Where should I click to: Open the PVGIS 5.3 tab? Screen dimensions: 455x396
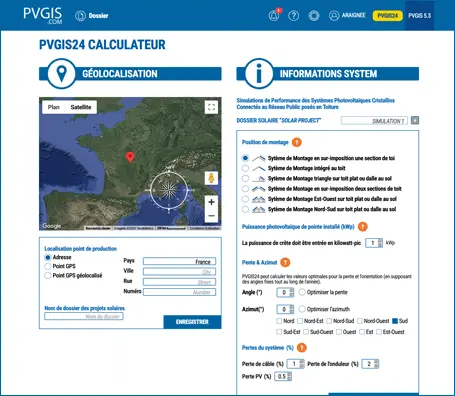pyautogui.click(x=420, y=16)
